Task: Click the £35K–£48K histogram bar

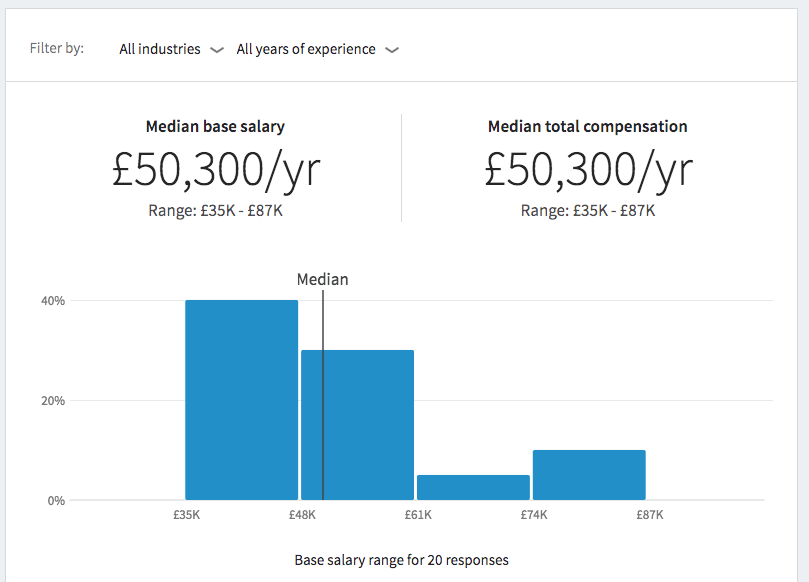Action: (242, 400)
